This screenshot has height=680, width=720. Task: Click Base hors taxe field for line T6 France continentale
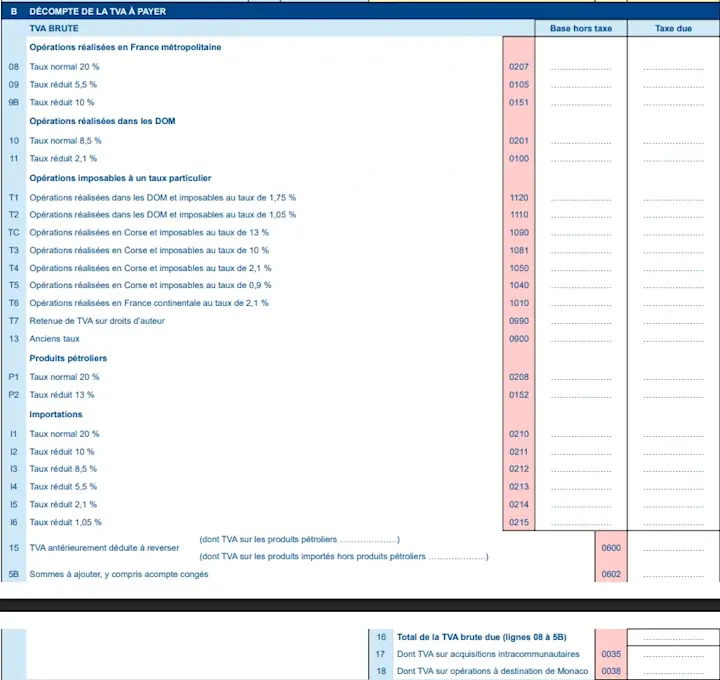(x=581, y=303)
